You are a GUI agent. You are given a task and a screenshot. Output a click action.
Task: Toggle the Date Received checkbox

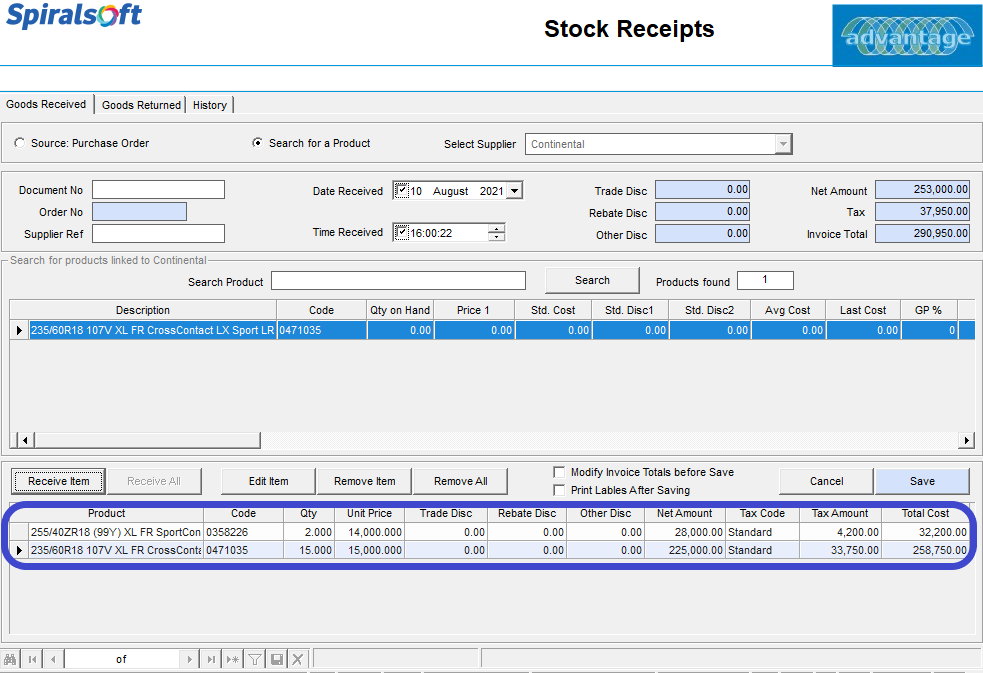402,190
